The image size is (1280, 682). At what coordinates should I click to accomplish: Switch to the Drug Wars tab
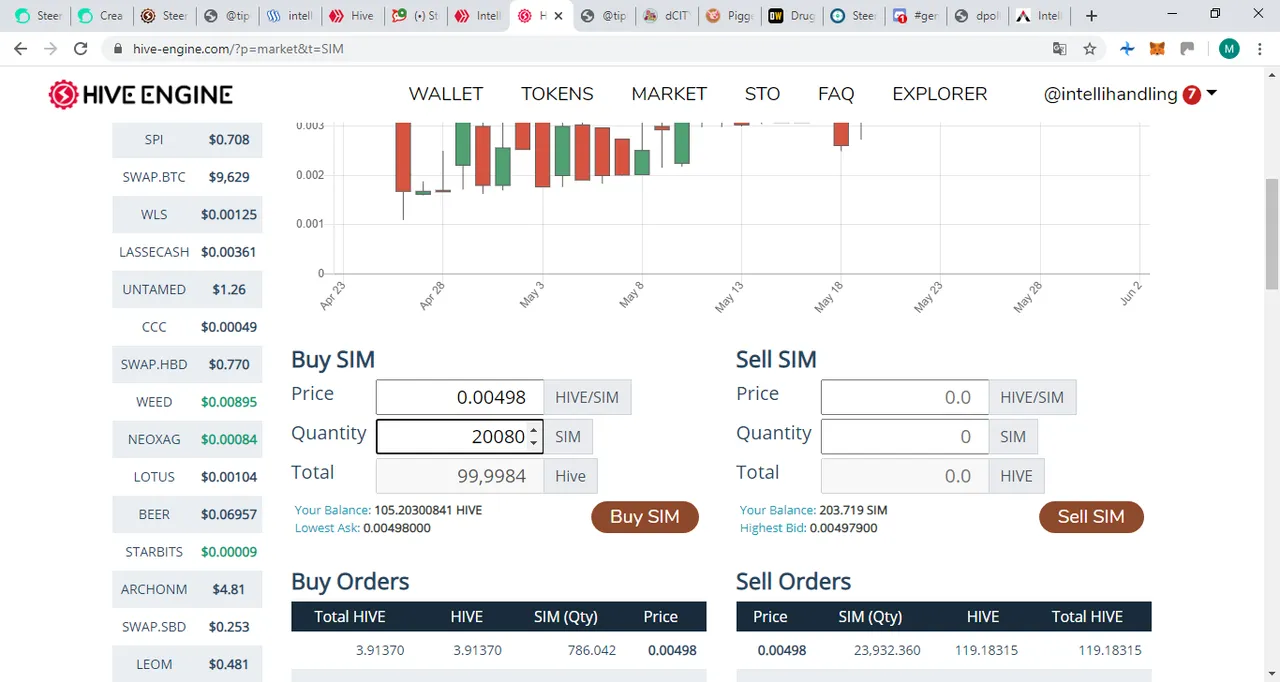click(x=791, y=16)
